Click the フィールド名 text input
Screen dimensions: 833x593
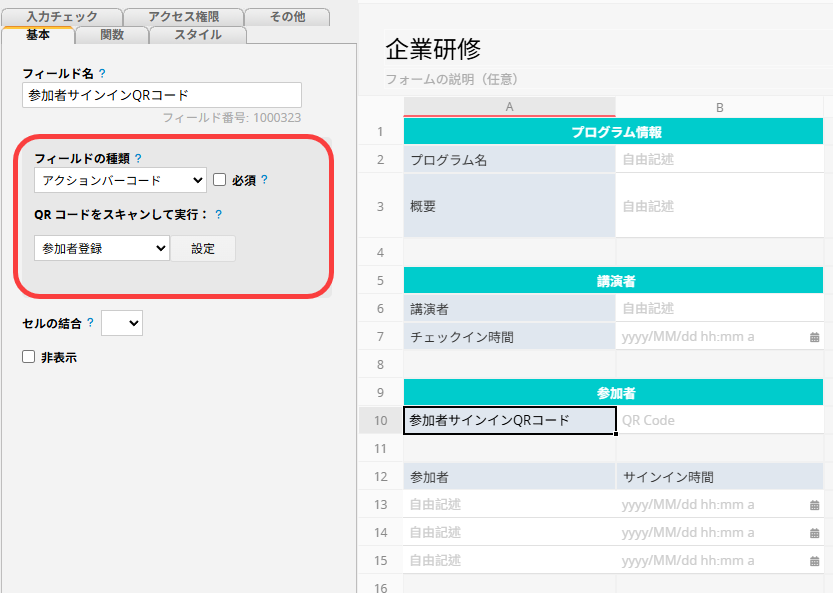(161, 95)
